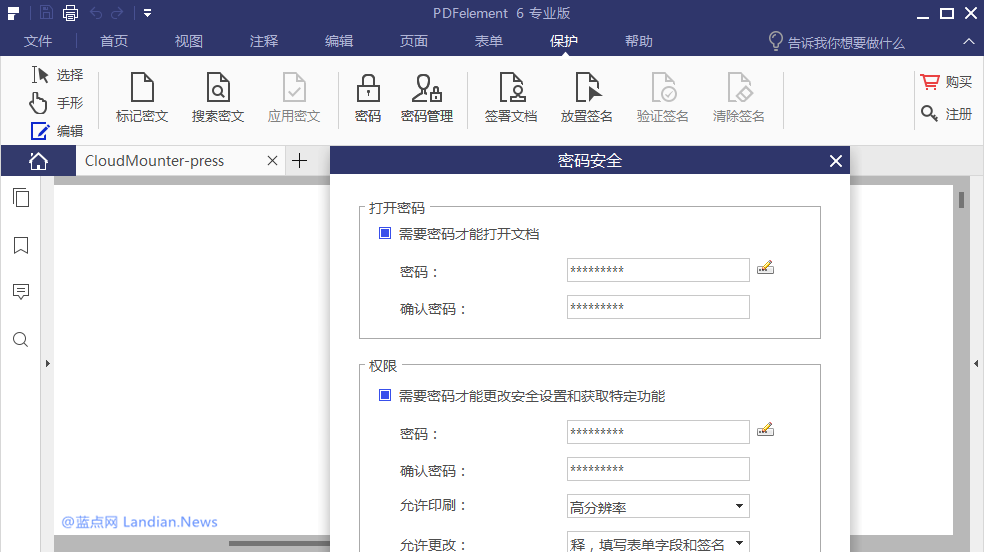Expand the left side panel arrow
984x552 pixels.
coord(48,363)
